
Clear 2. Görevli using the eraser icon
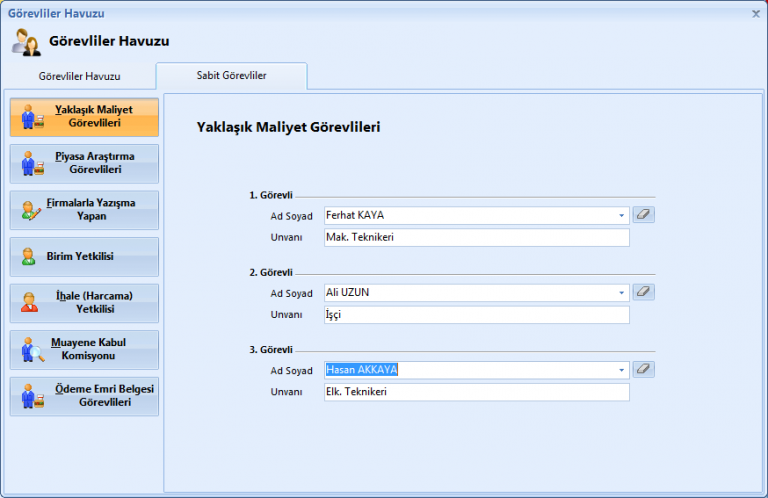(644, 292)
